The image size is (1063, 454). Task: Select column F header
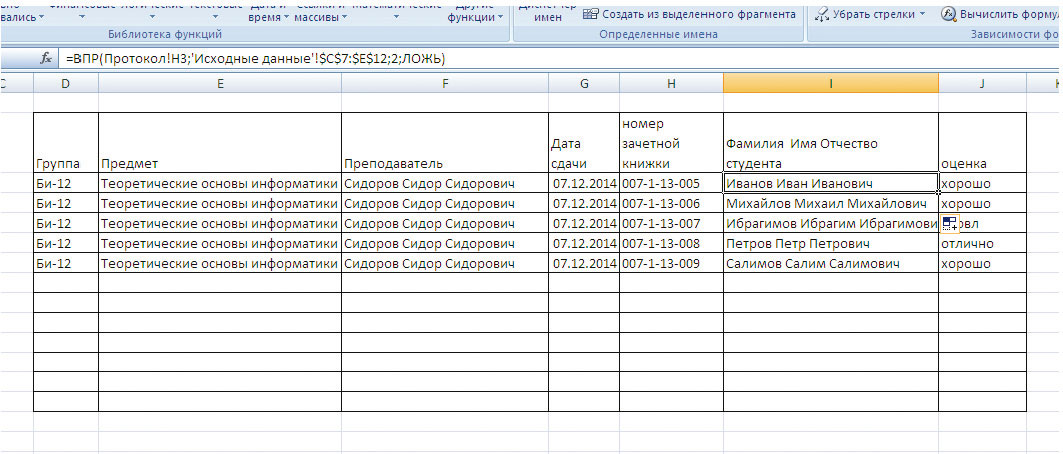pyautogui.click(x=445, y=83)
